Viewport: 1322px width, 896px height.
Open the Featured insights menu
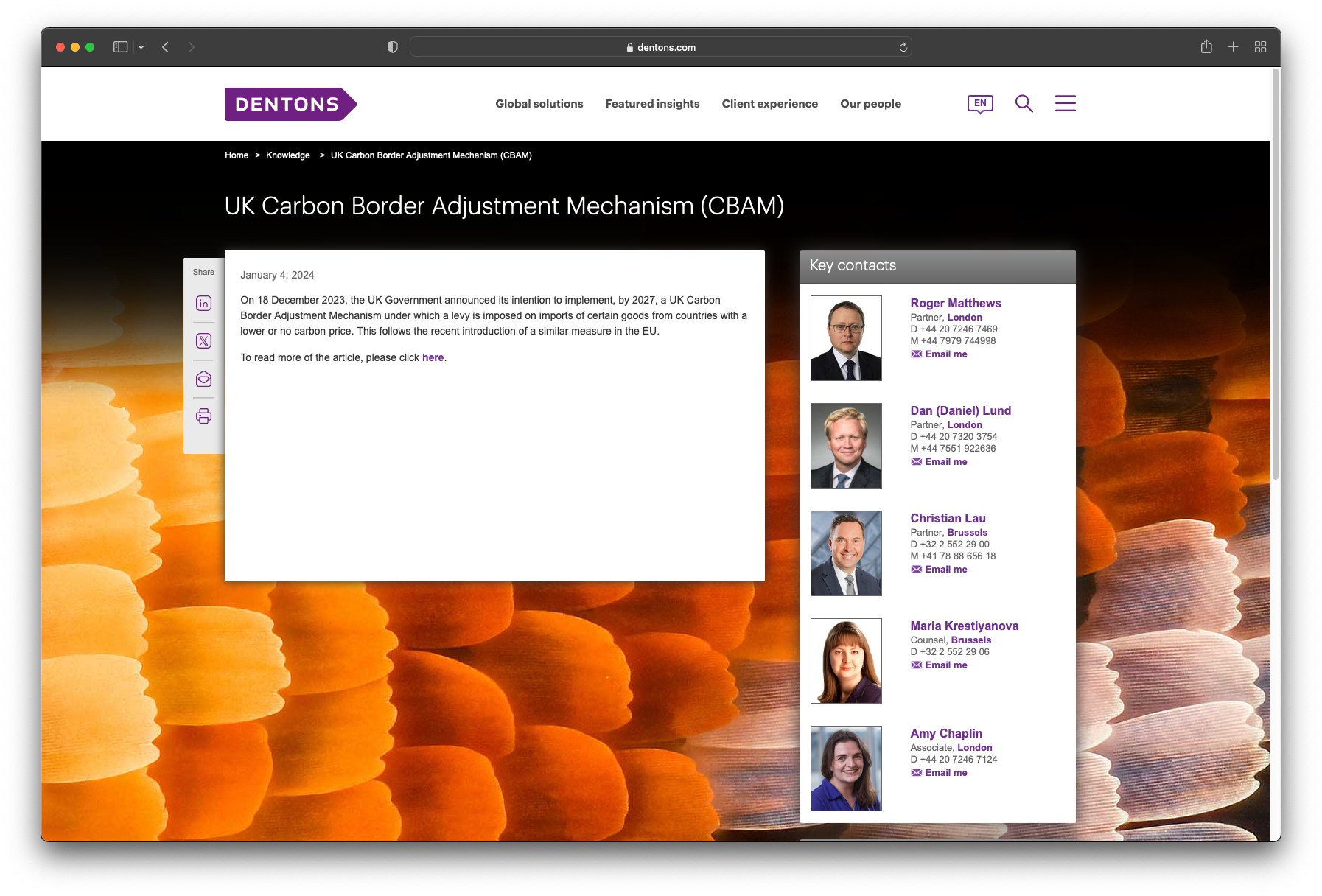(x=652, y=104)
